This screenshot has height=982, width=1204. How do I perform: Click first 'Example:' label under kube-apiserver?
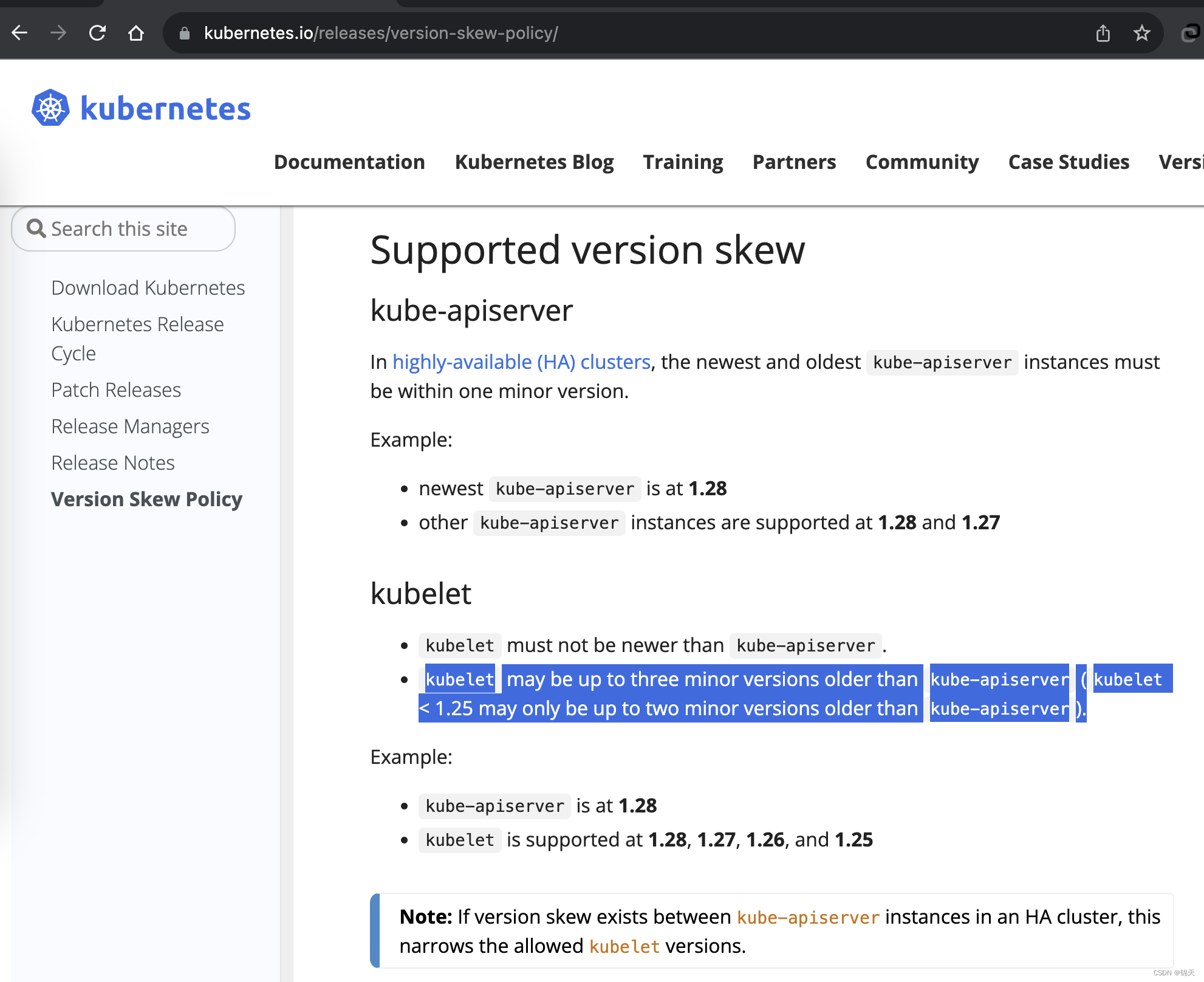pos(411,439)
